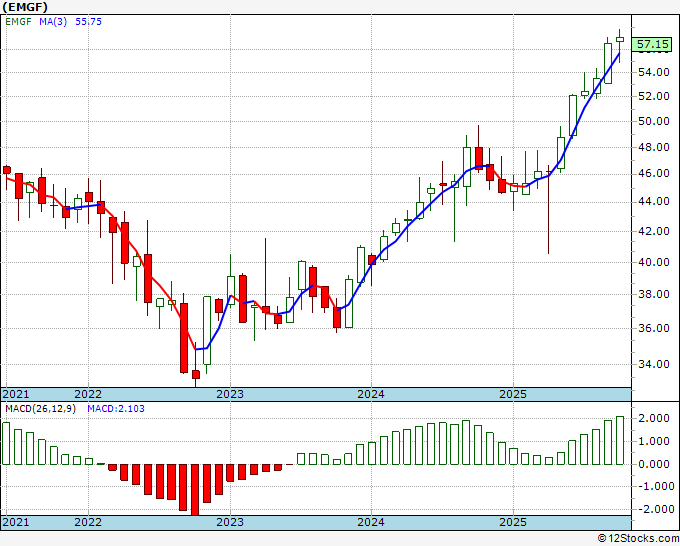The height and width of the screenshot is (546, 680).
Task: Click the 48.00 price axis label
Action: (654, 147)
